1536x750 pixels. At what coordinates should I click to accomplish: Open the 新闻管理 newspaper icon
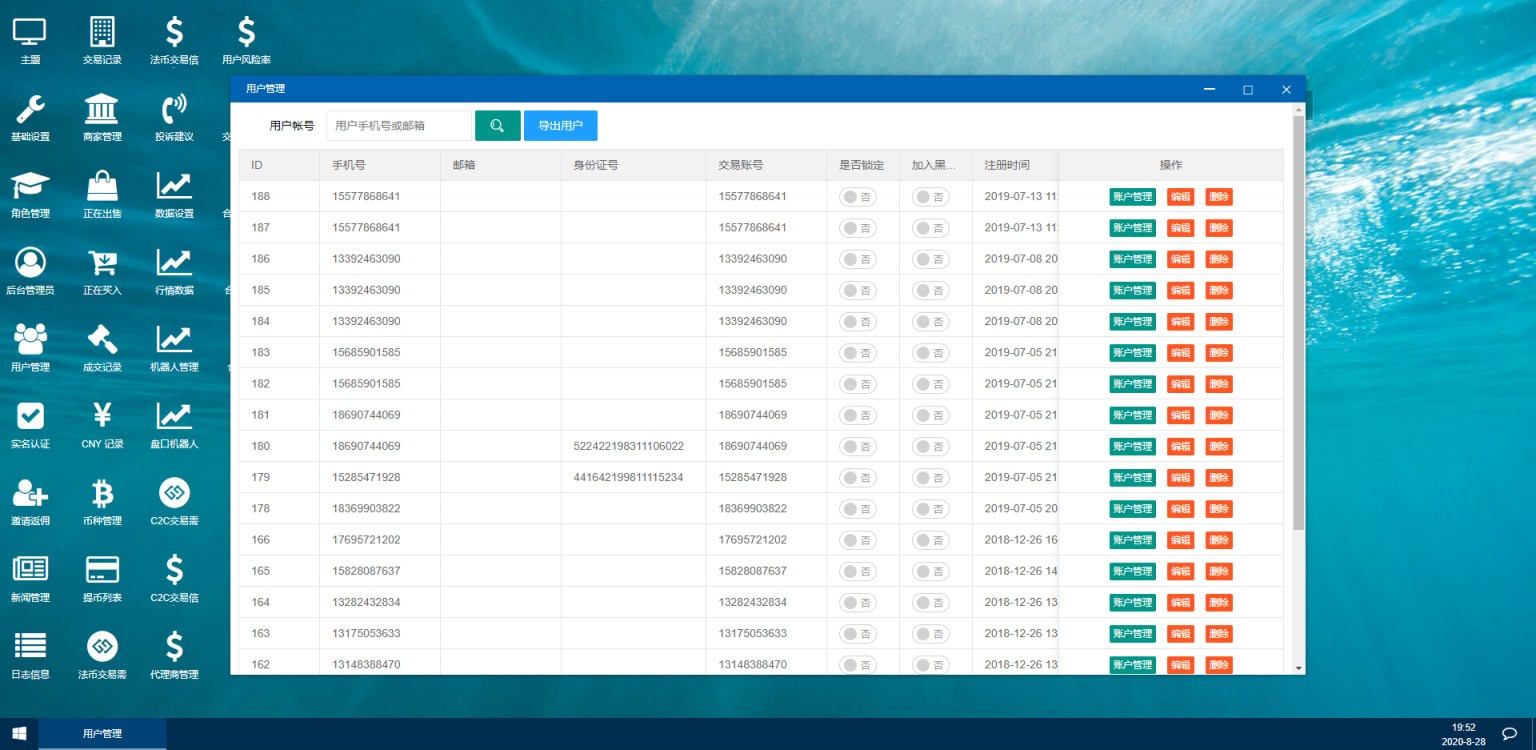[30, 570]
